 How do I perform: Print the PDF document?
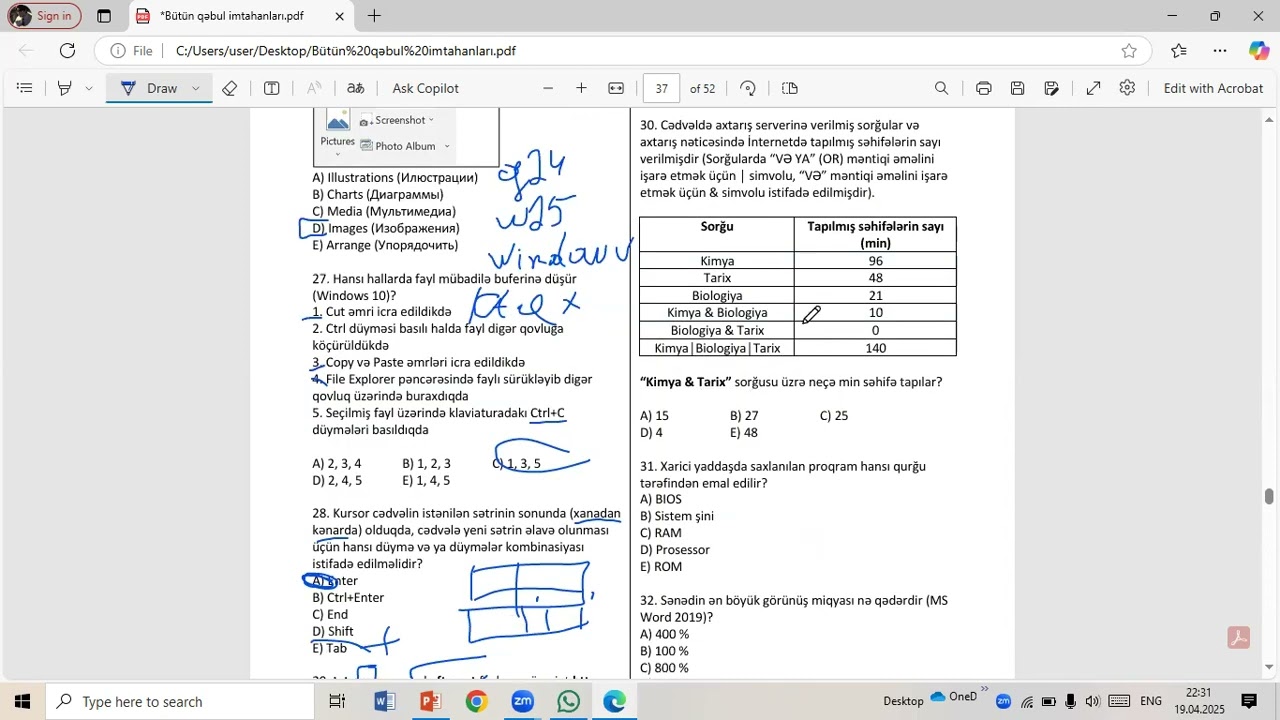pos(984,88)
